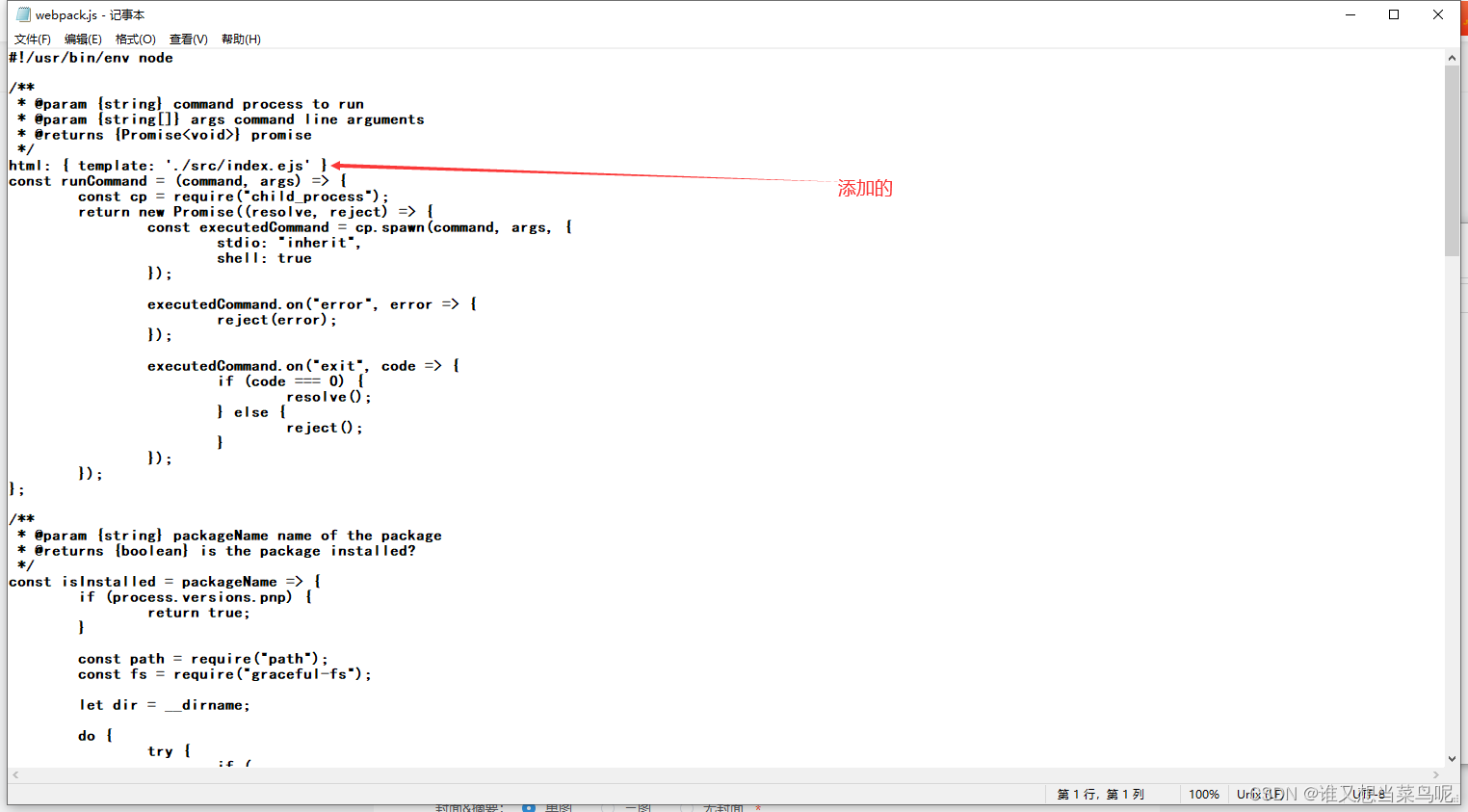Open the 文件(F) menu
This screenshot has width=1468, height=812.
tap(31, 39)
